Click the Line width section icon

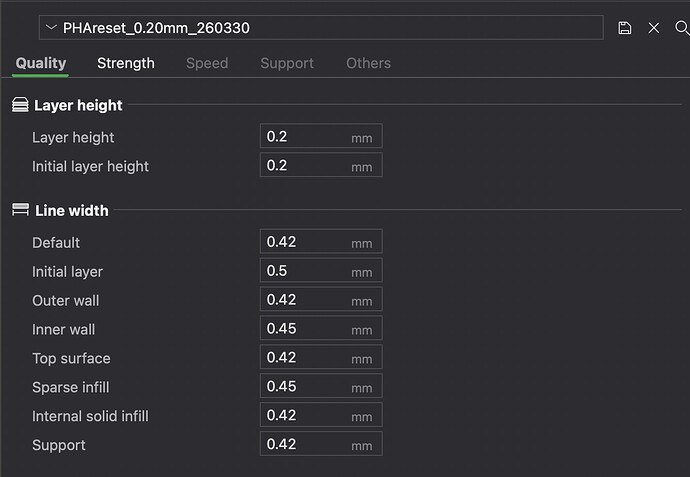tap(20, 210)
